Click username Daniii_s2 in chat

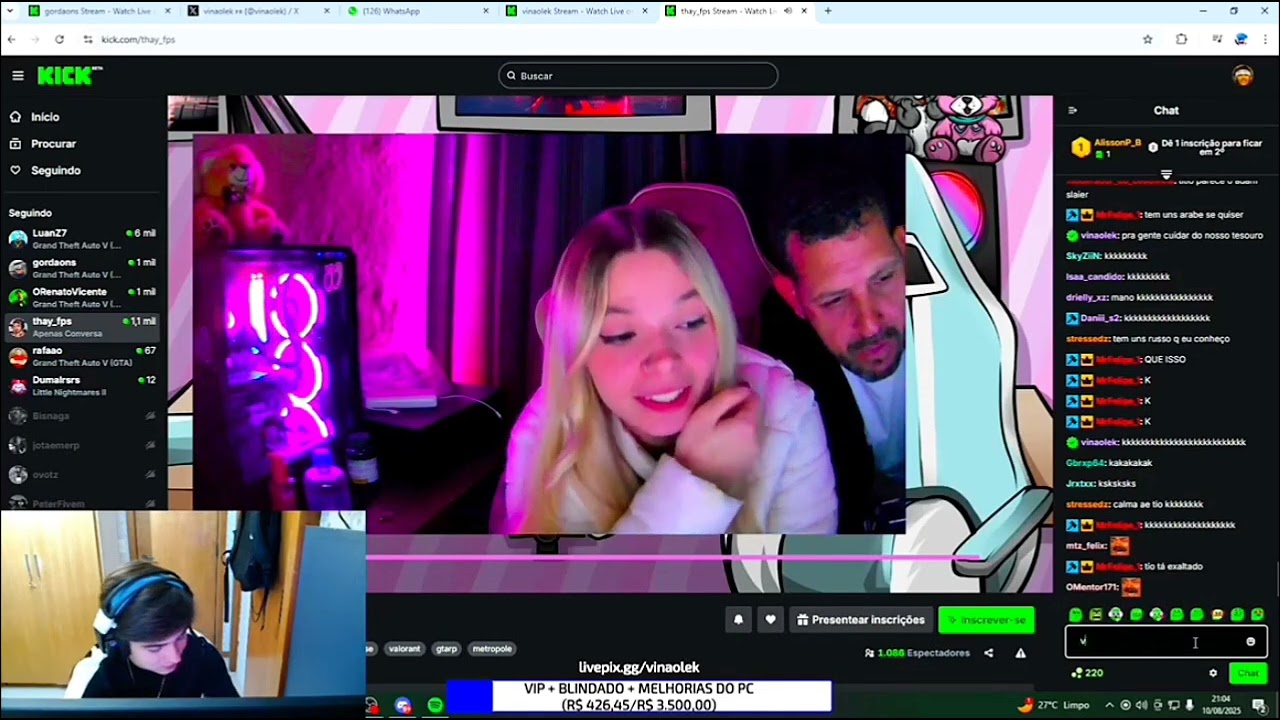coord(1101,318)
